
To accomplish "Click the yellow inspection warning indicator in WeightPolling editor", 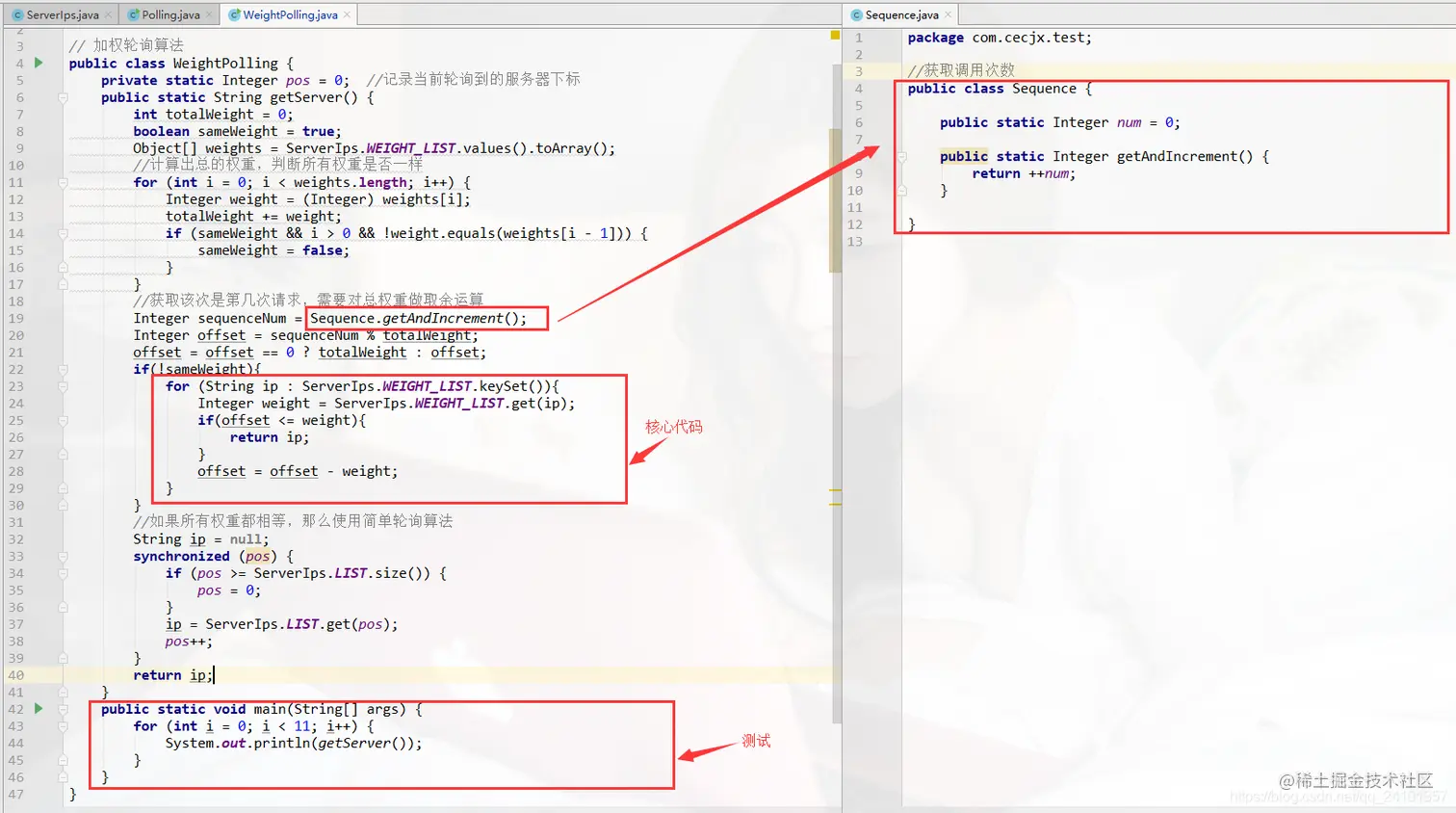I will [835, 36].
